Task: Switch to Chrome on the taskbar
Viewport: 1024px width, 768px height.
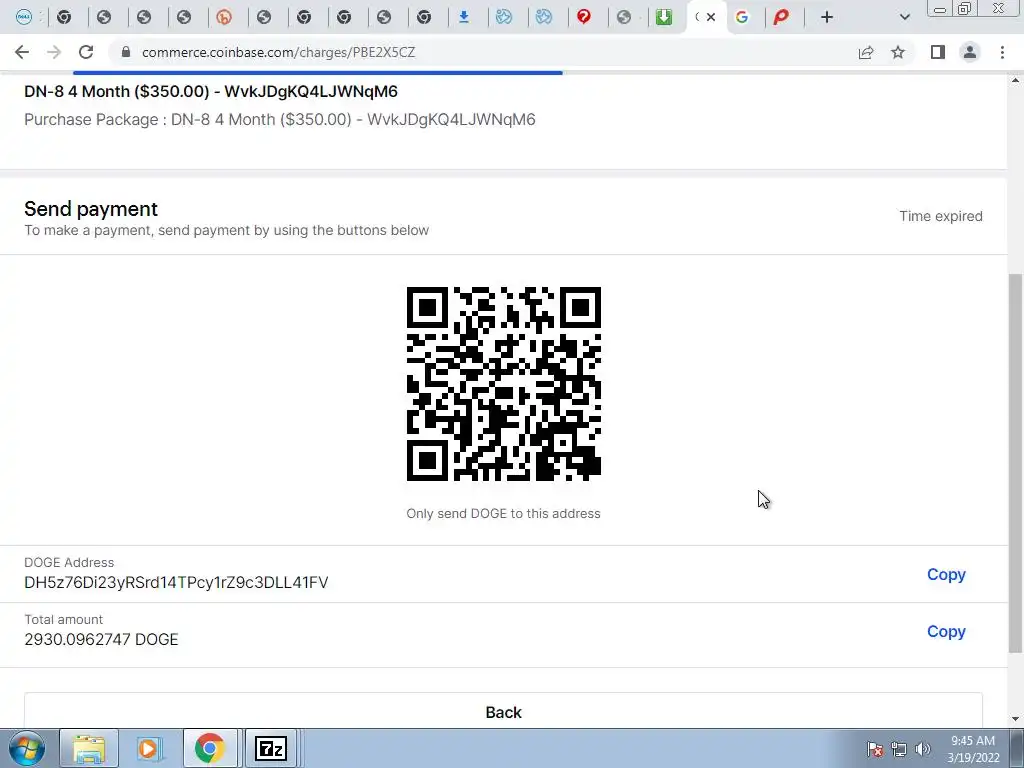Action: click(210, 748)
